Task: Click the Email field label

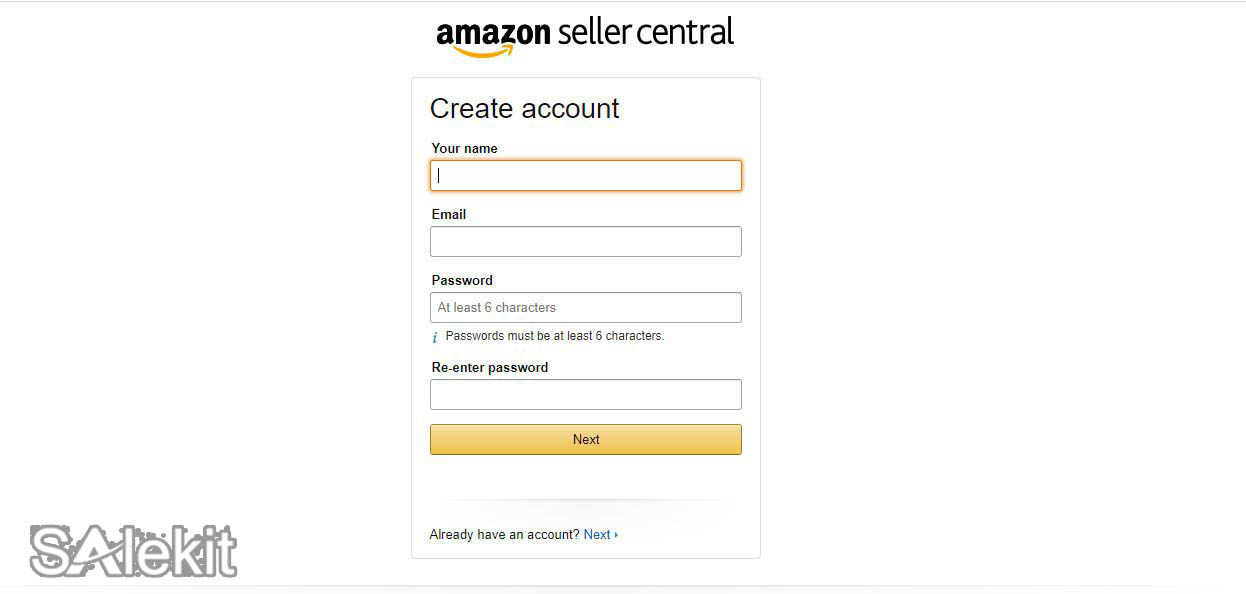Action: [448, 214]
